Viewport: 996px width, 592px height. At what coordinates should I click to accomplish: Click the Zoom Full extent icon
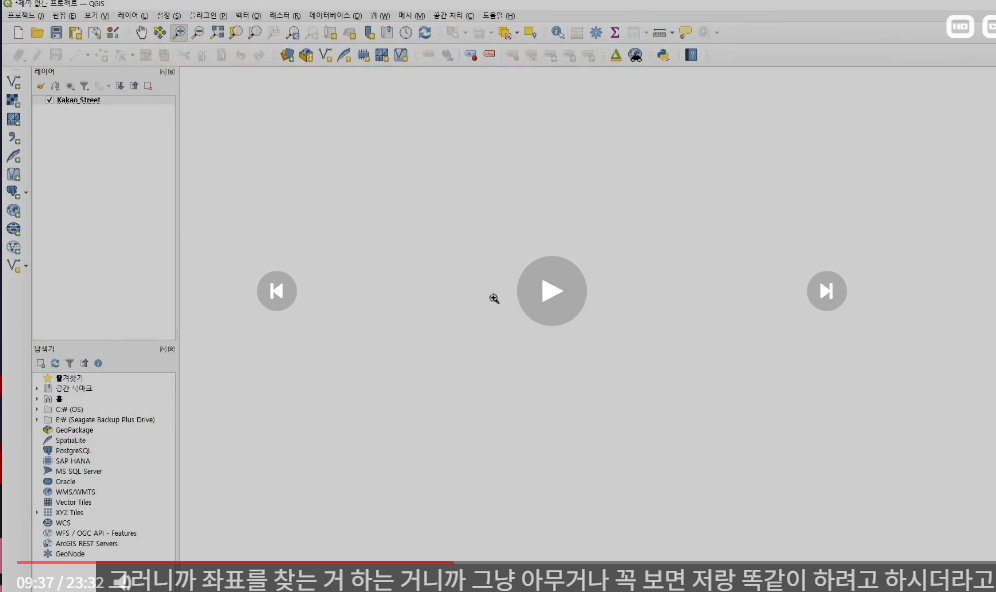217,32
